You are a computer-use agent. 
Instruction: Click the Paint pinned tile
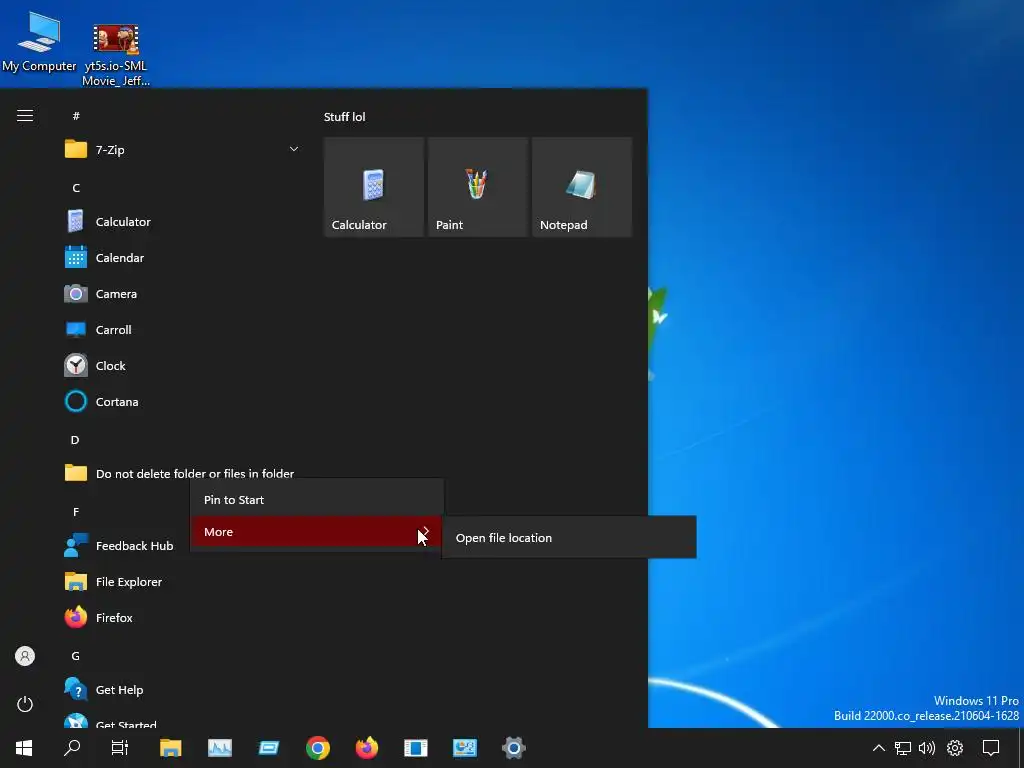click(477, 187)
